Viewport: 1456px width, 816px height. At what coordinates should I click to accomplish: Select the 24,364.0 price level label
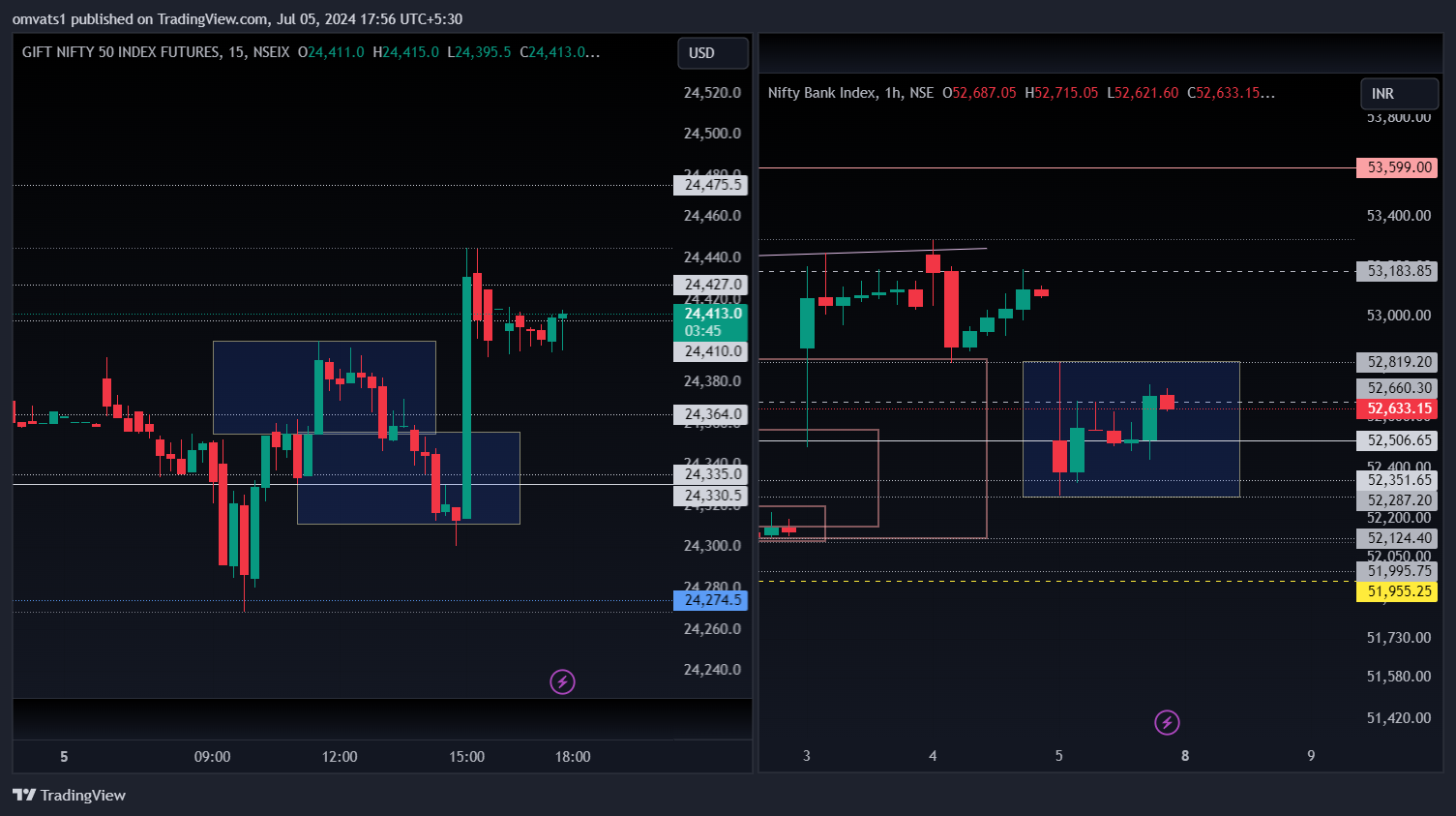click(710, 414)
